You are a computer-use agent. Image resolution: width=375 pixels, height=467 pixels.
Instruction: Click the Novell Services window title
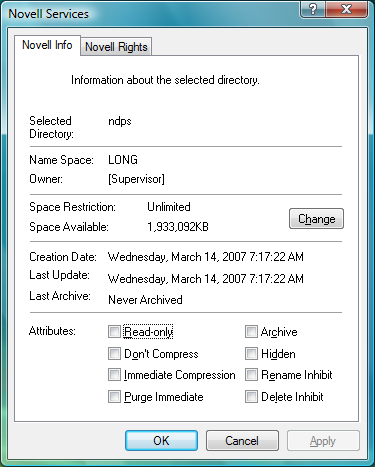coord(49,14)
